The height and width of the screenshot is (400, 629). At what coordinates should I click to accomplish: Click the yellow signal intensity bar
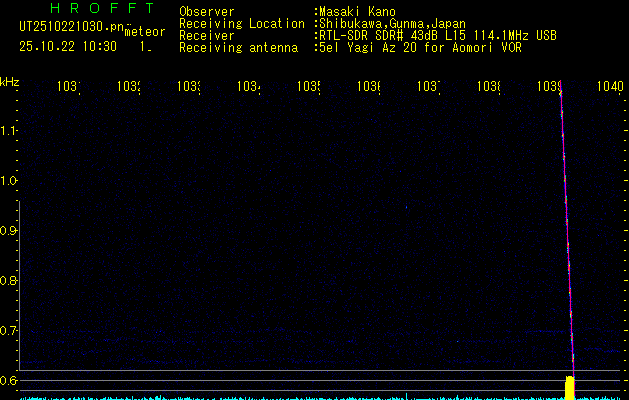coord(570,388)
